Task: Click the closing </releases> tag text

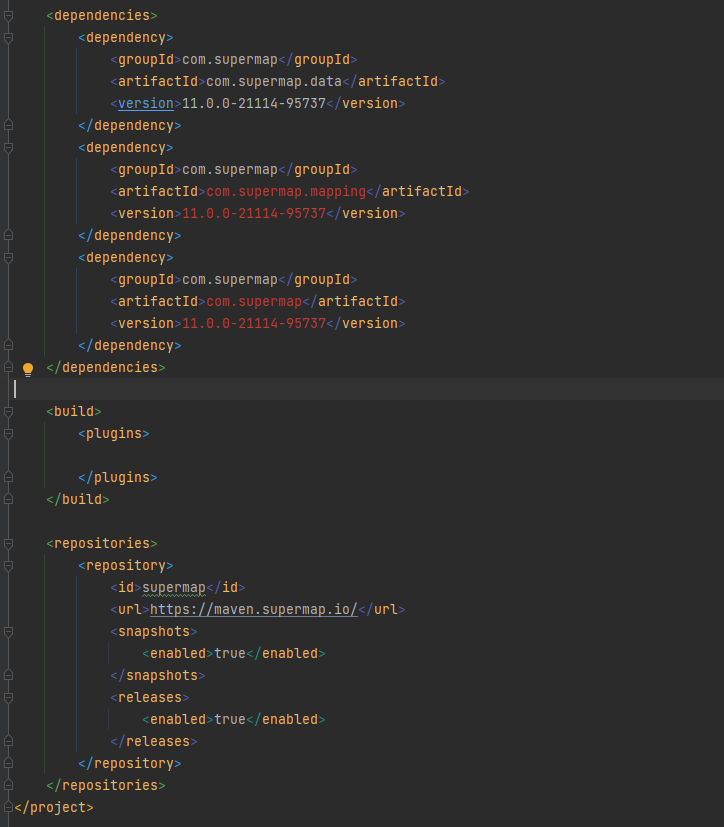Action: coord(154,741)
